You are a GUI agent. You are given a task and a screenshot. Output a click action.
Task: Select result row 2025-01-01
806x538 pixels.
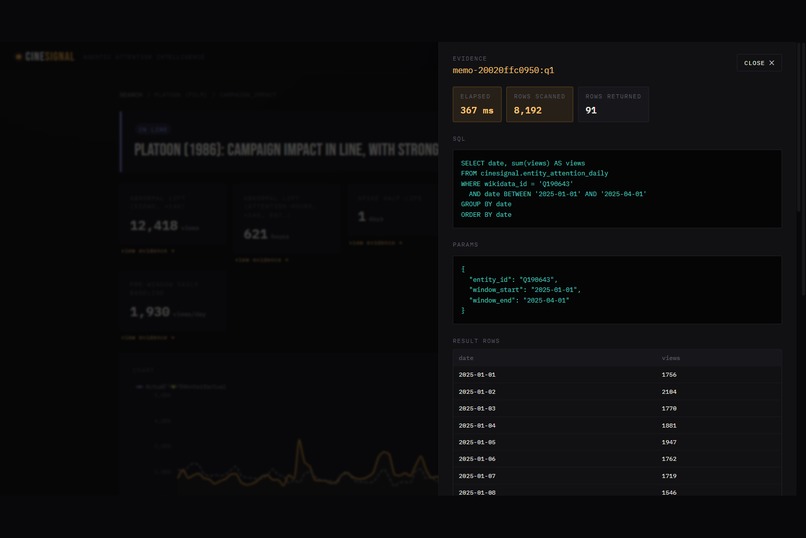617,375
